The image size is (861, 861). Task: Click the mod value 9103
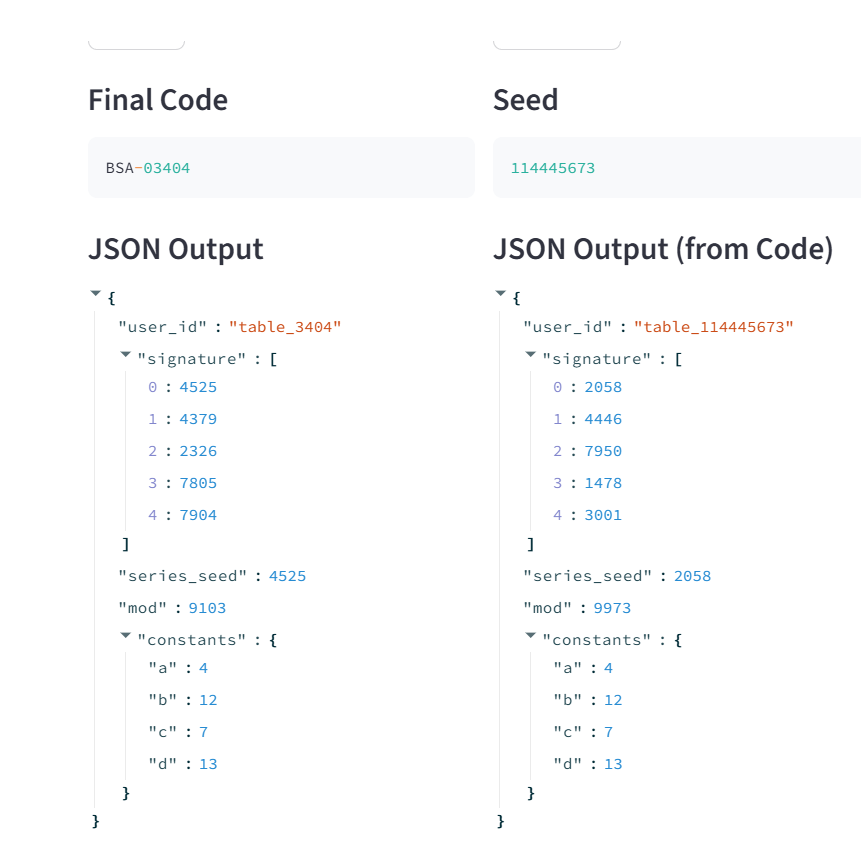point(207,608)
